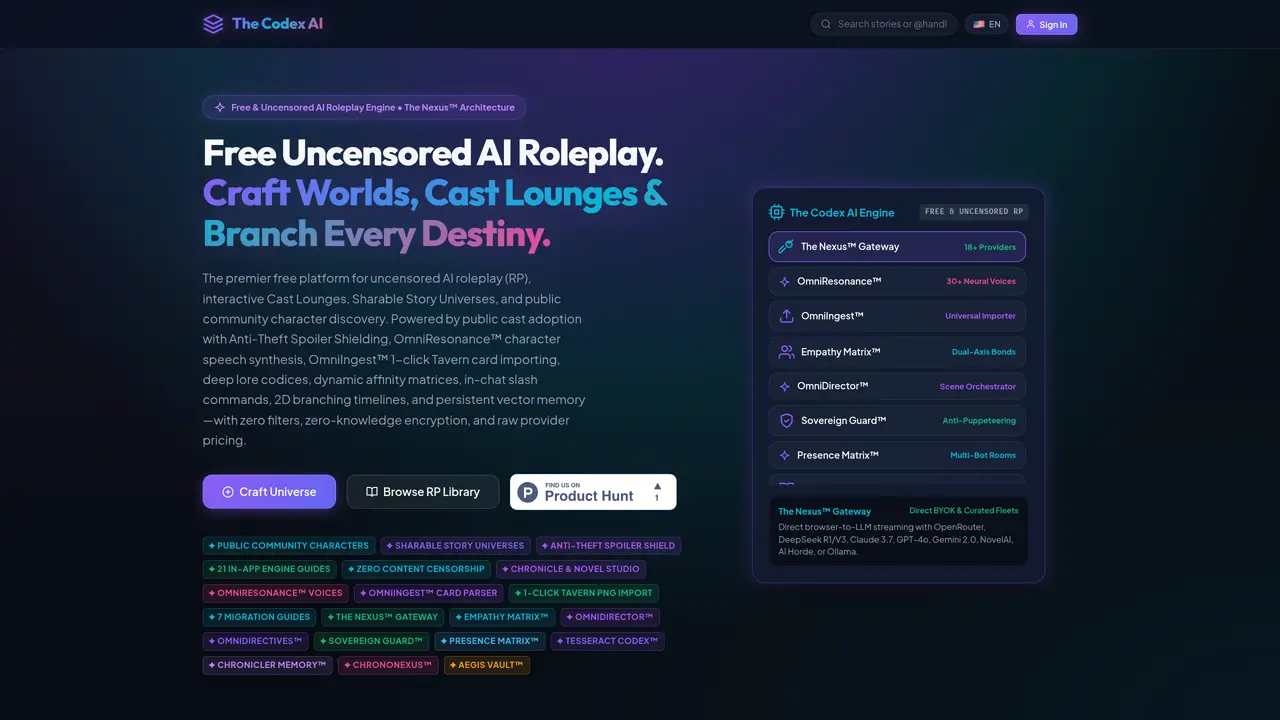The width and height of the screenshot is (1280, 720).
Task: Click the Craft Universe button
Action: click(x=269, y=492)
